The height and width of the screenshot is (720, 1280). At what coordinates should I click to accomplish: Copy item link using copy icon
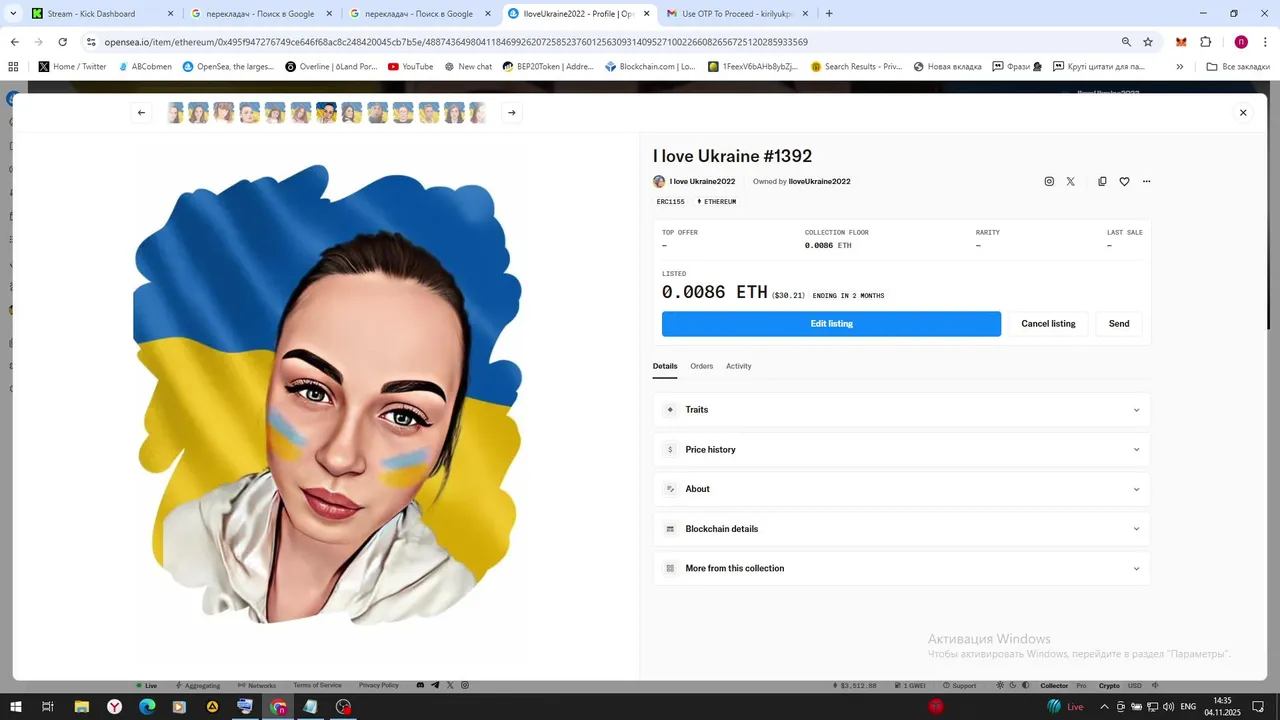point(1102,182)
